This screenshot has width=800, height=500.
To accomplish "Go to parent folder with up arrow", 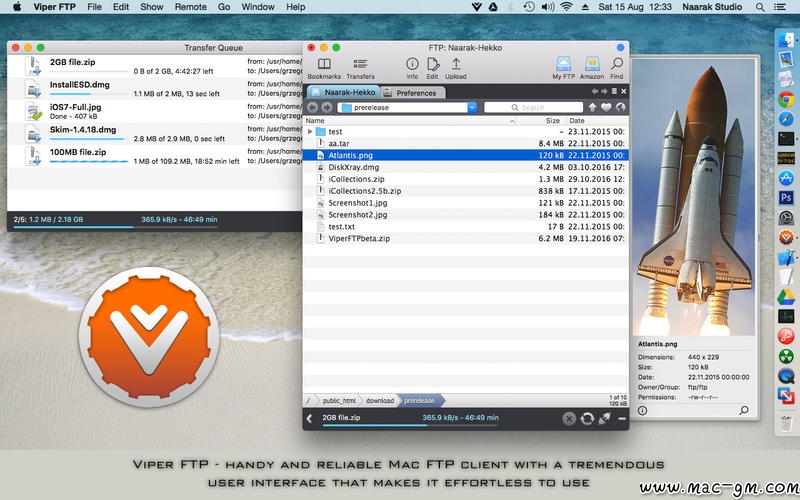I will pos(592,107).
